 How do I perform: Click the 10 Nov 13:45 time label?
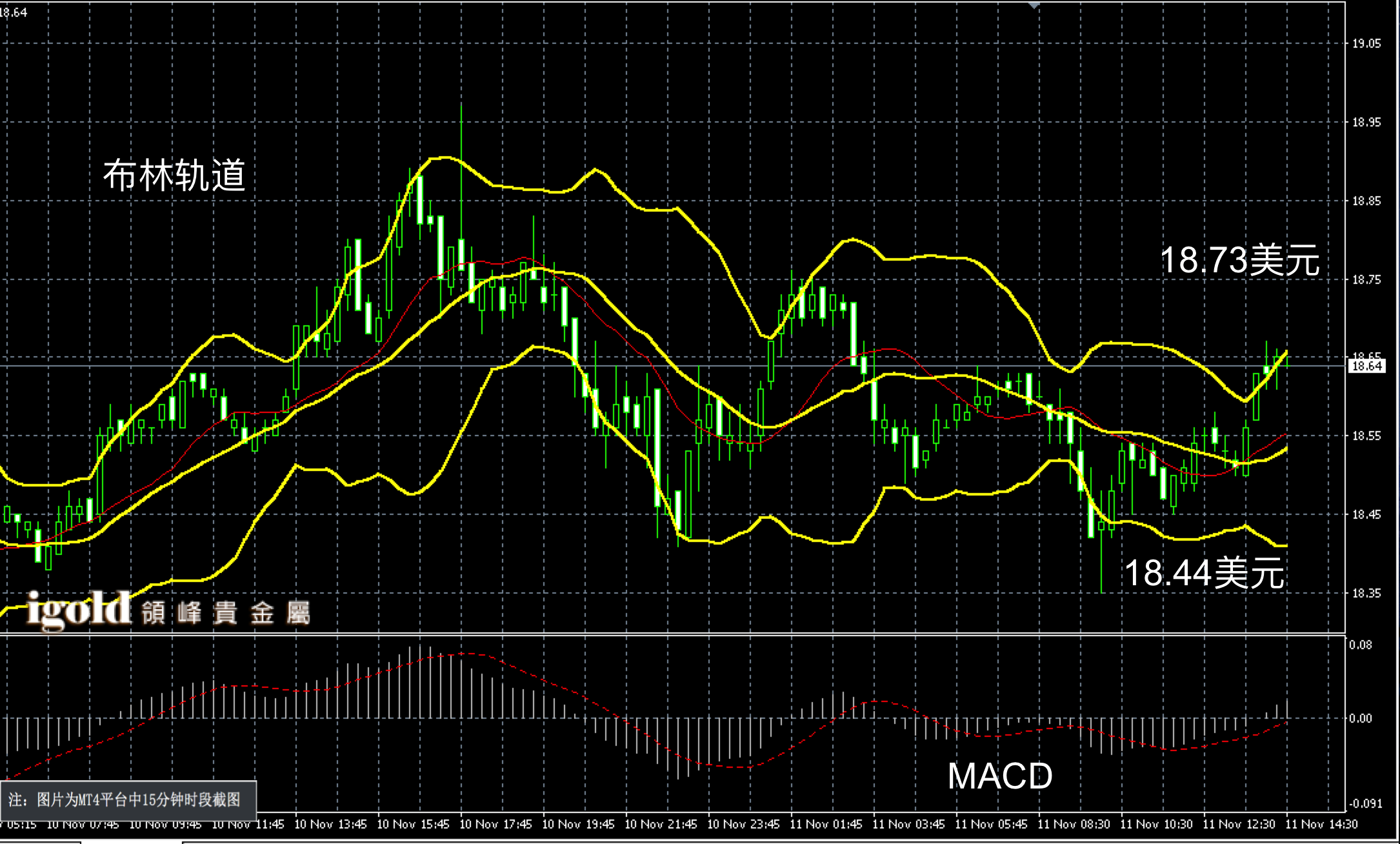coord(330,825)
